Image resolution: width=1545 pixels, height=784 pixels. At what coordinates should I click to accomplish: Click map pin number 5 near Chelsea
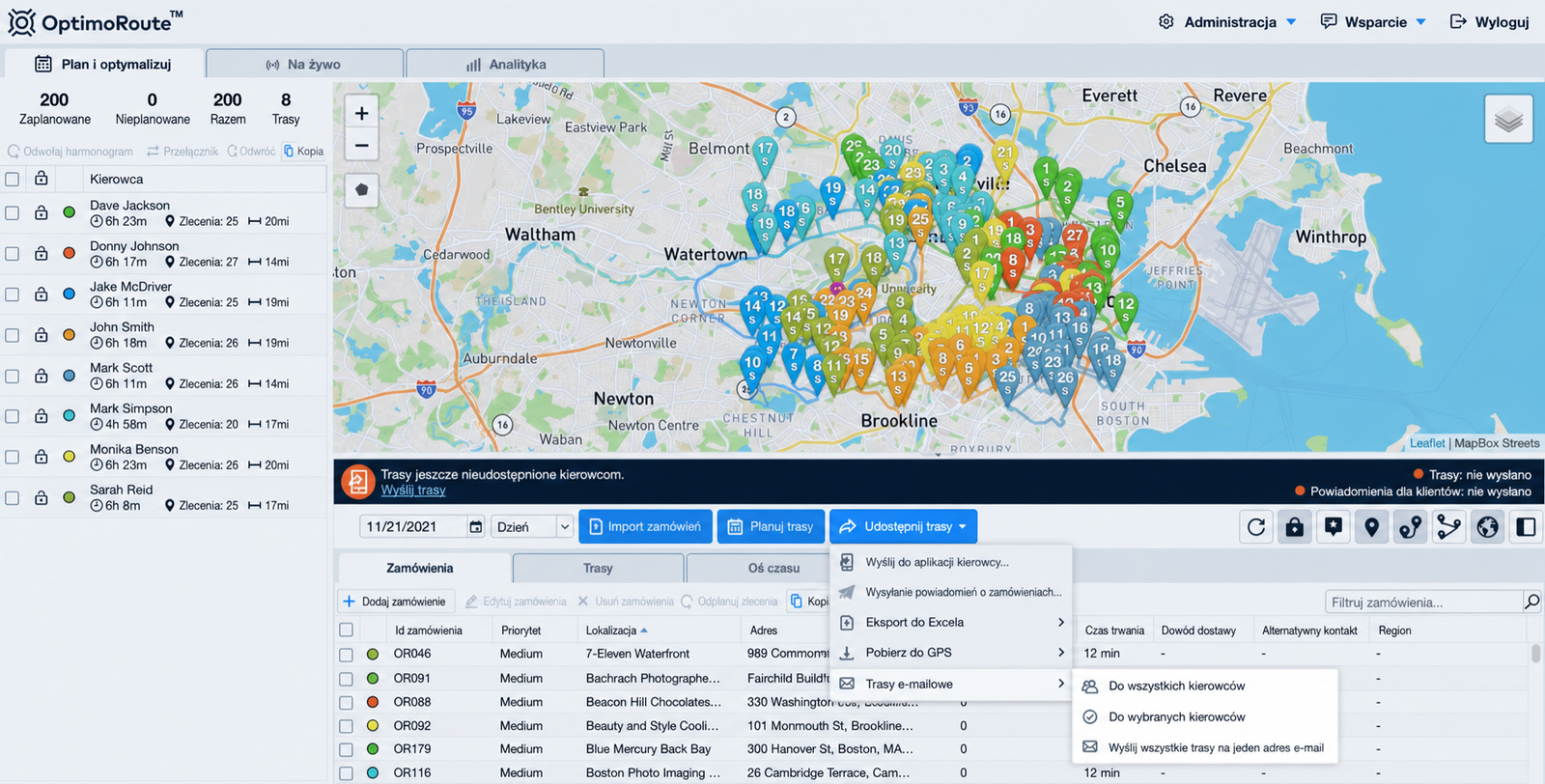click(1120, 207)
